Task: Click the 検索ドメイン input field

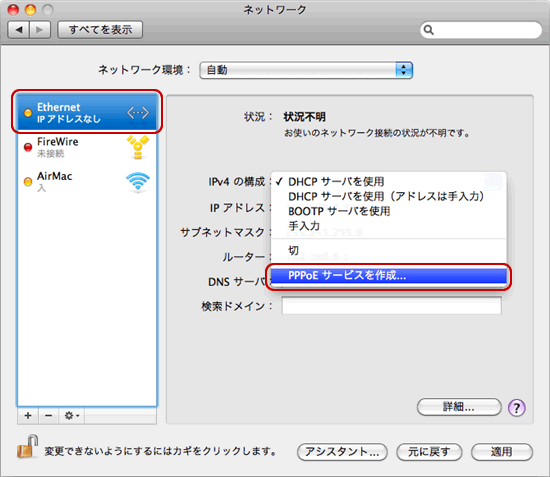Action: 391,306
